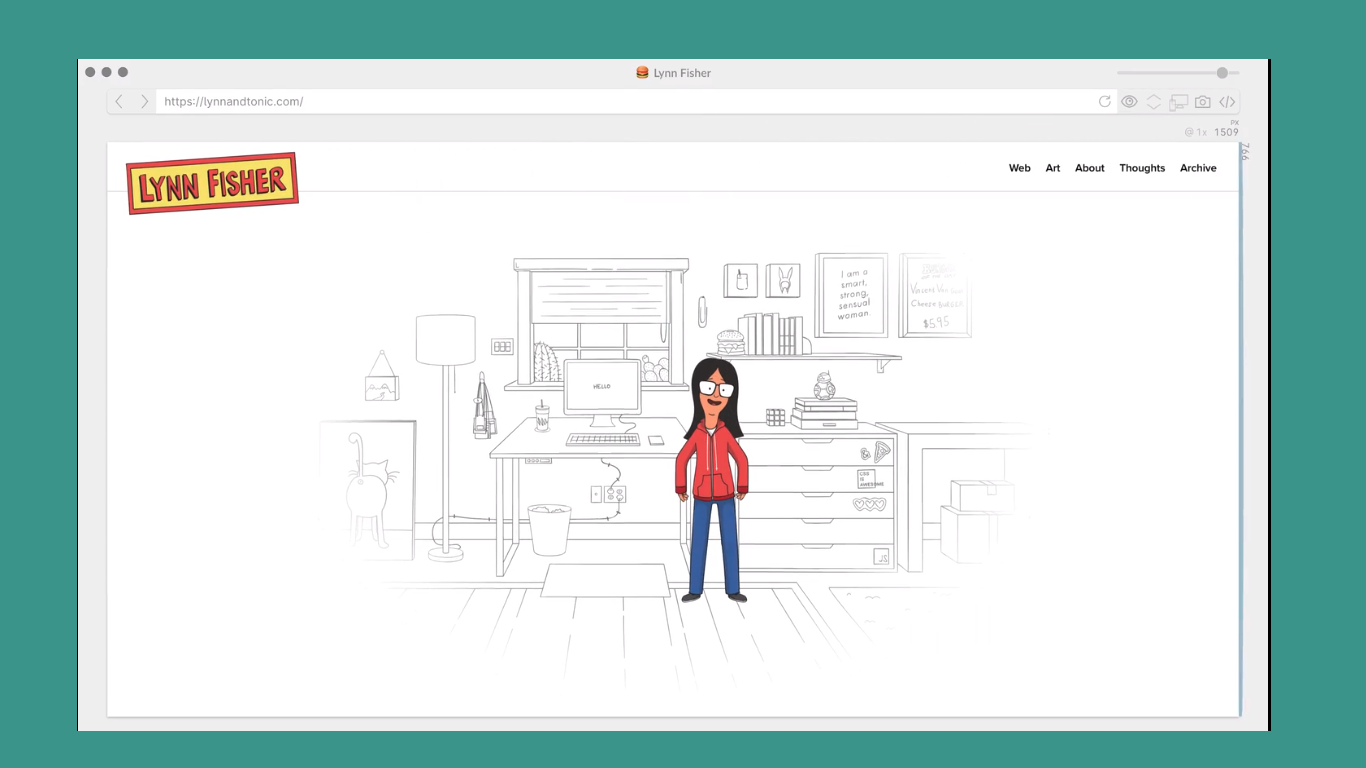Toggle the eye preview icon in toolbar

1129,102
